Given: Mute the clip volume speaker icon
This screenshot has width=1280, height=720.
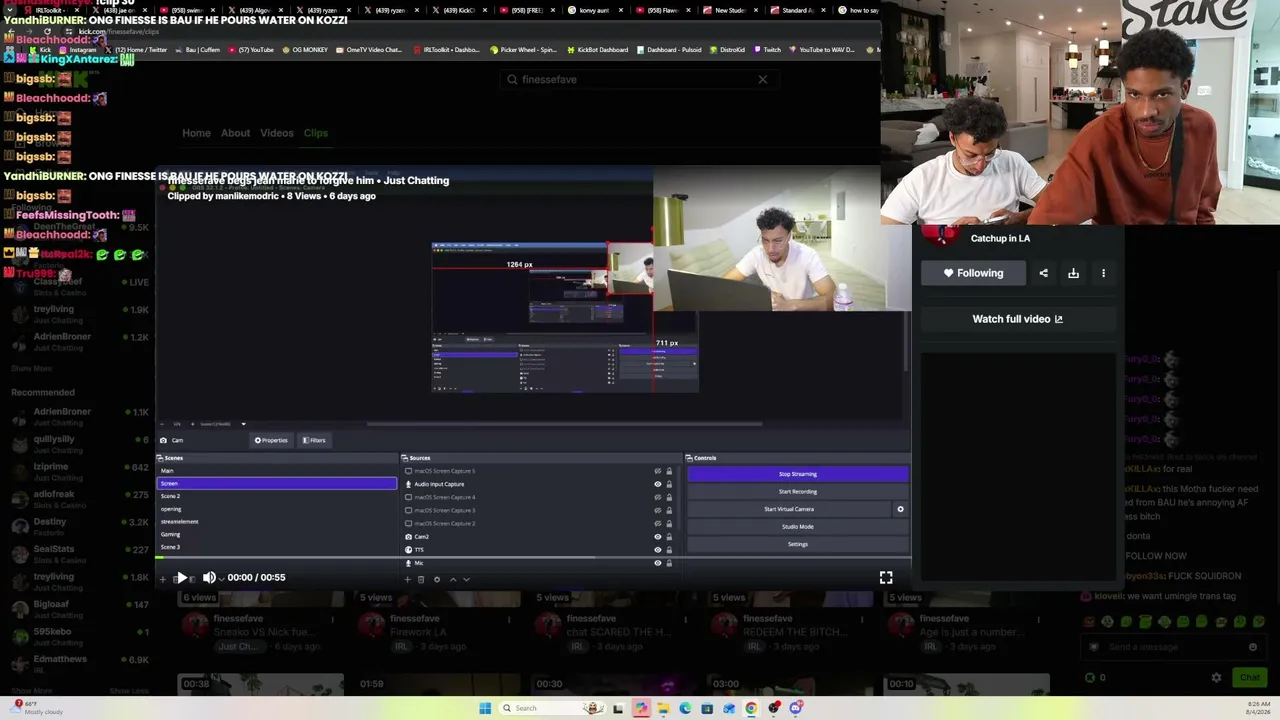Looking at the screenshot, I should (209, 577).
